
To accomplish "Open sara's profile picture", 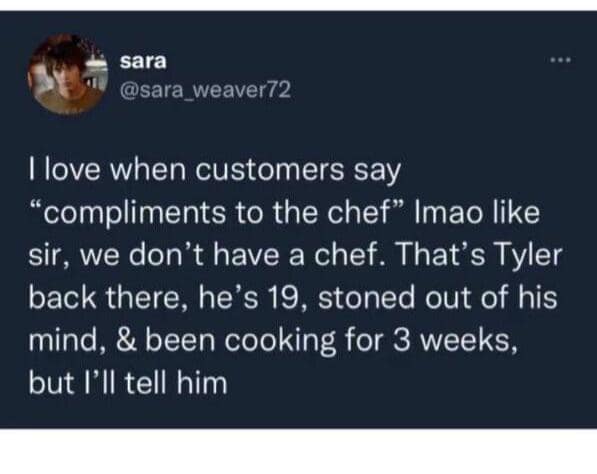I will [67, 74].
